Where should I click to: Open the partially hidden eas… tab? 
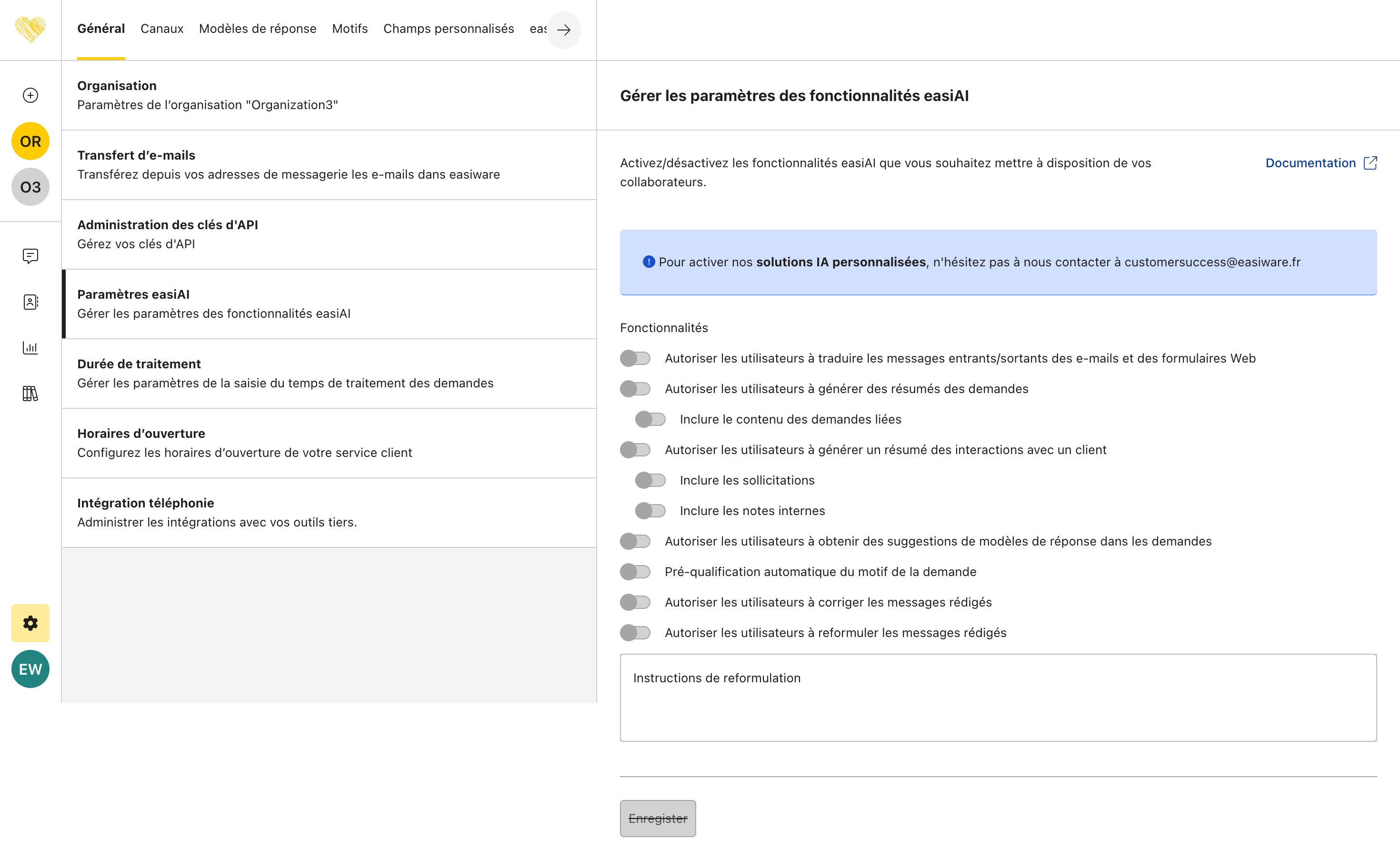point(538,29)
